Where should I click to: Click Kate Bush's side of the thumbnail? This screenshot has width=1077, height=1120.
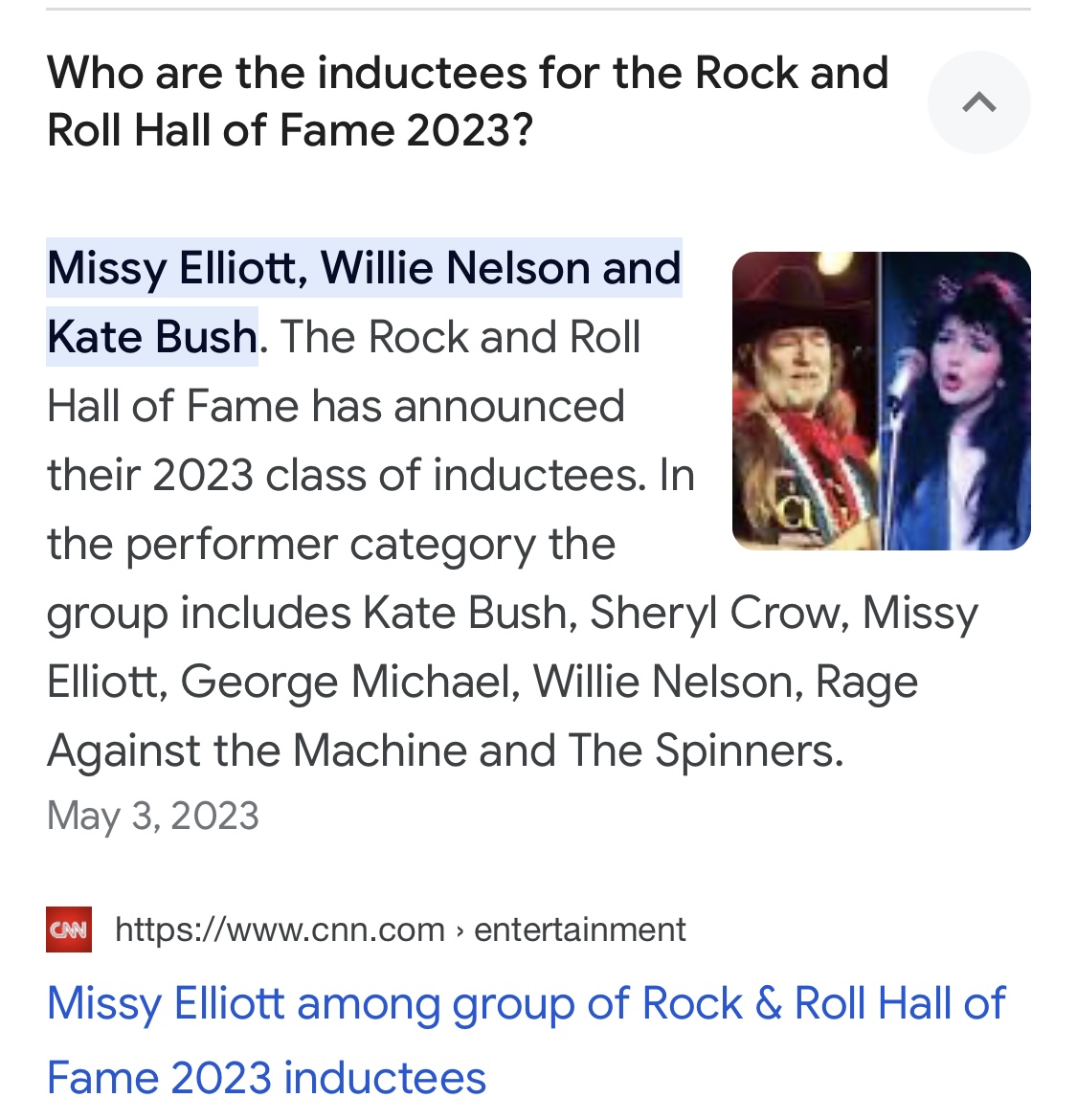955,401
